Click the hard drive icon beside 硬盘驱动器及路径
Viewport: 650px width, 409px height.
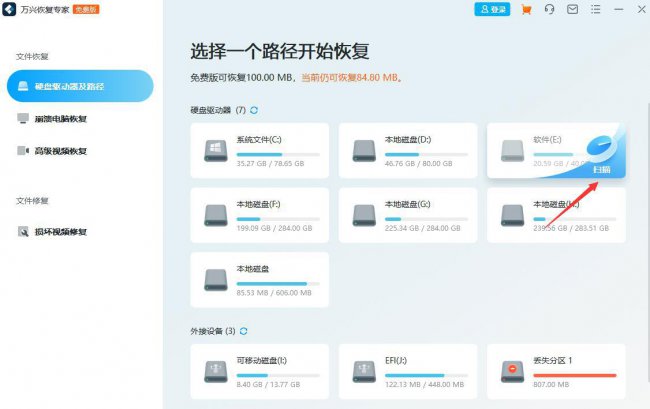[x=23, y=86]
